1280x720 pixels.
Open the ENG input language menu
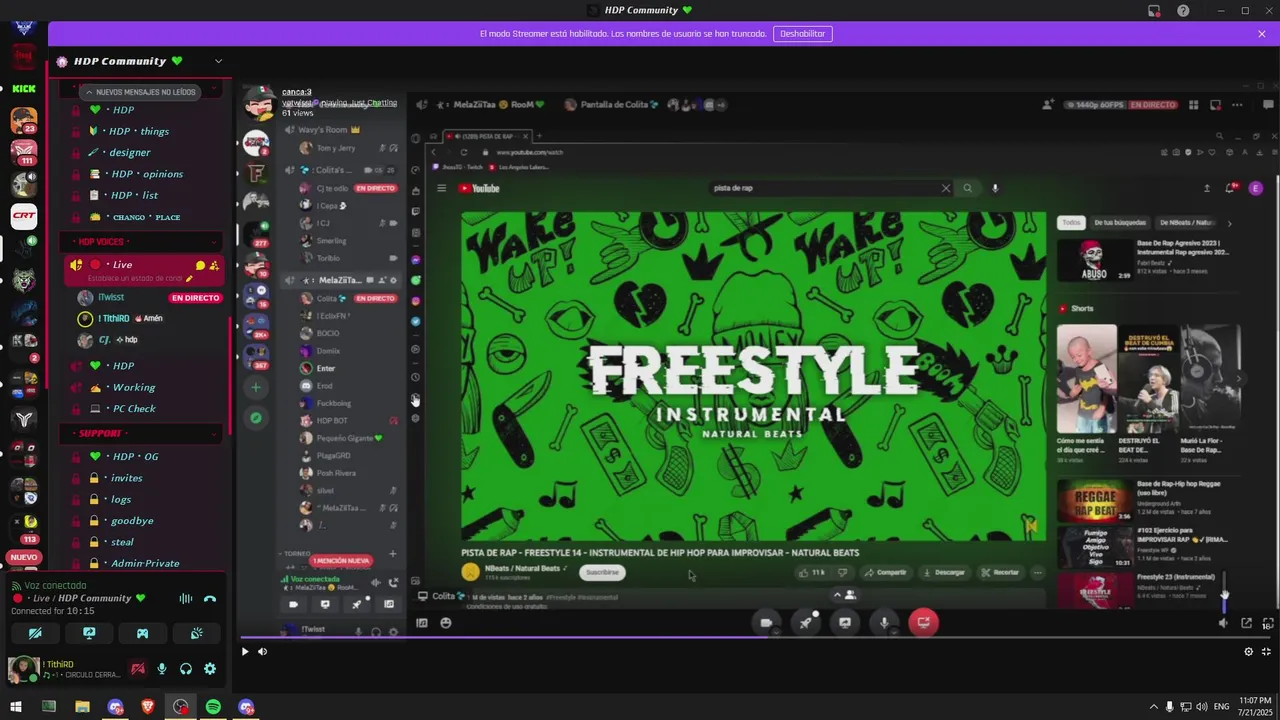tap(1221, 707)
